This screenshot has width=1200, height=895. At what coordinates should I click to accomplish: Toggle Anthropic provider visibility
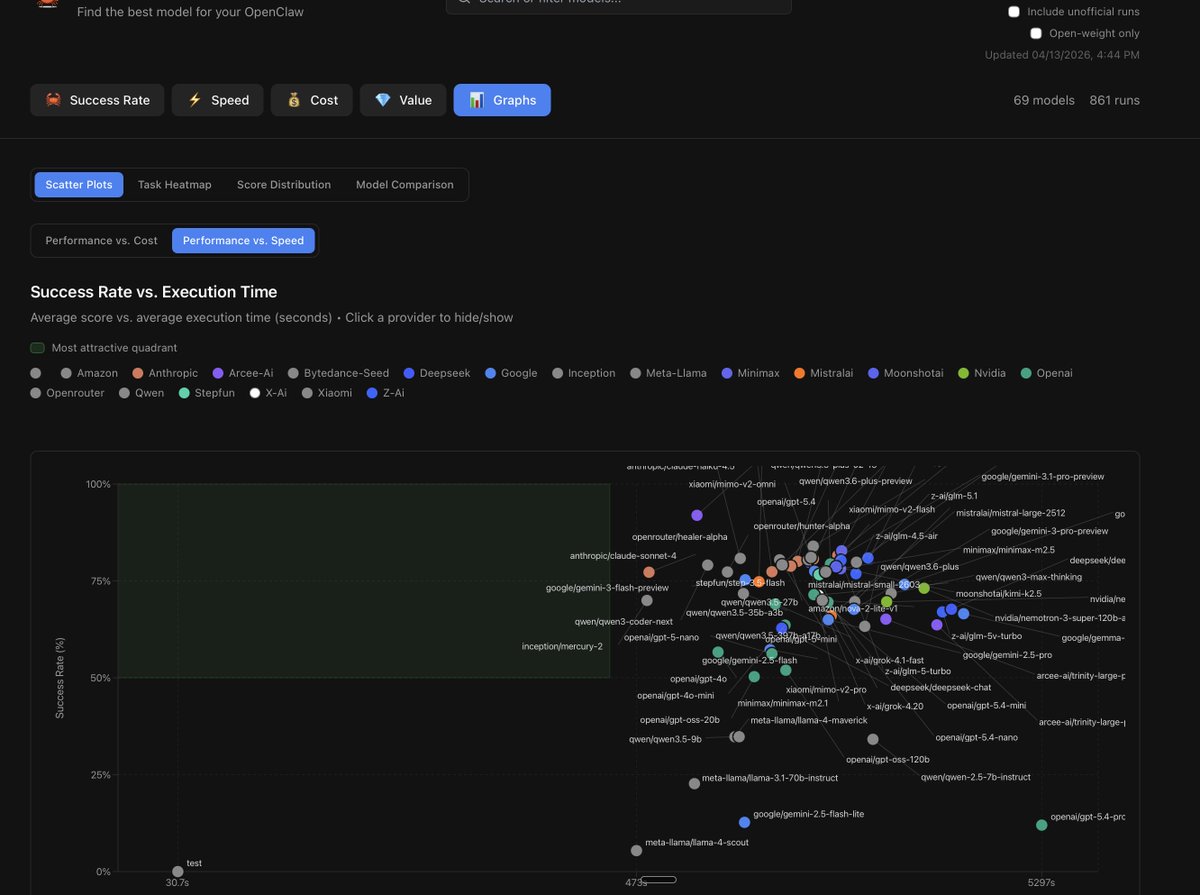(165, 373)
